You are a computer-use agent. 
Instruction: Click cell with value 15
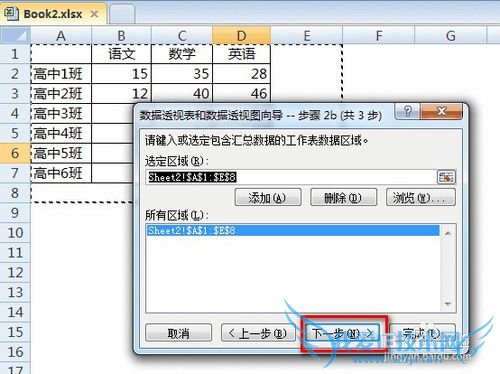click(121, 74)
